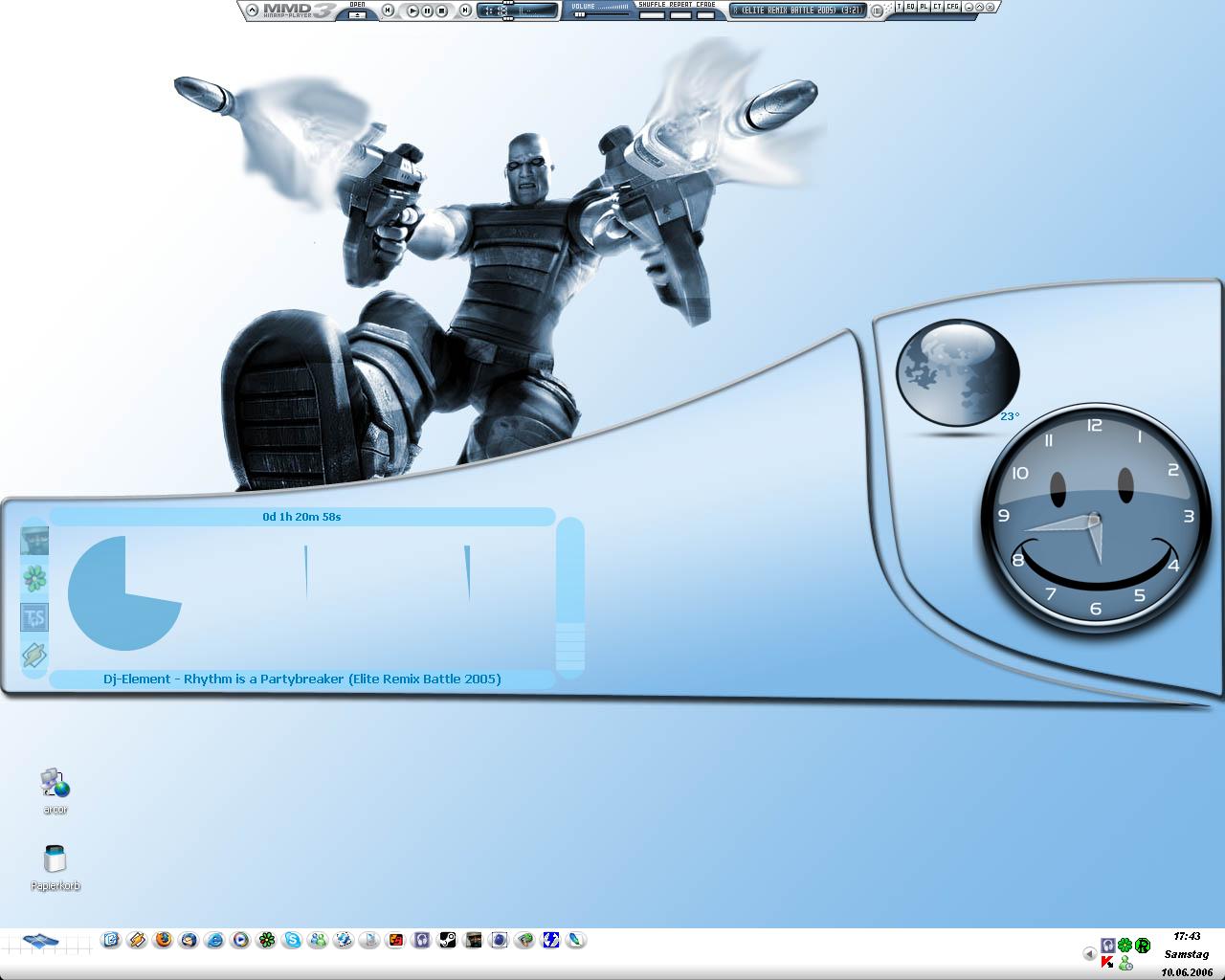Open player configuration with the CFG button
This screenshot has width=1225, height=980.
pyautogui.click(x=951, y=7)
